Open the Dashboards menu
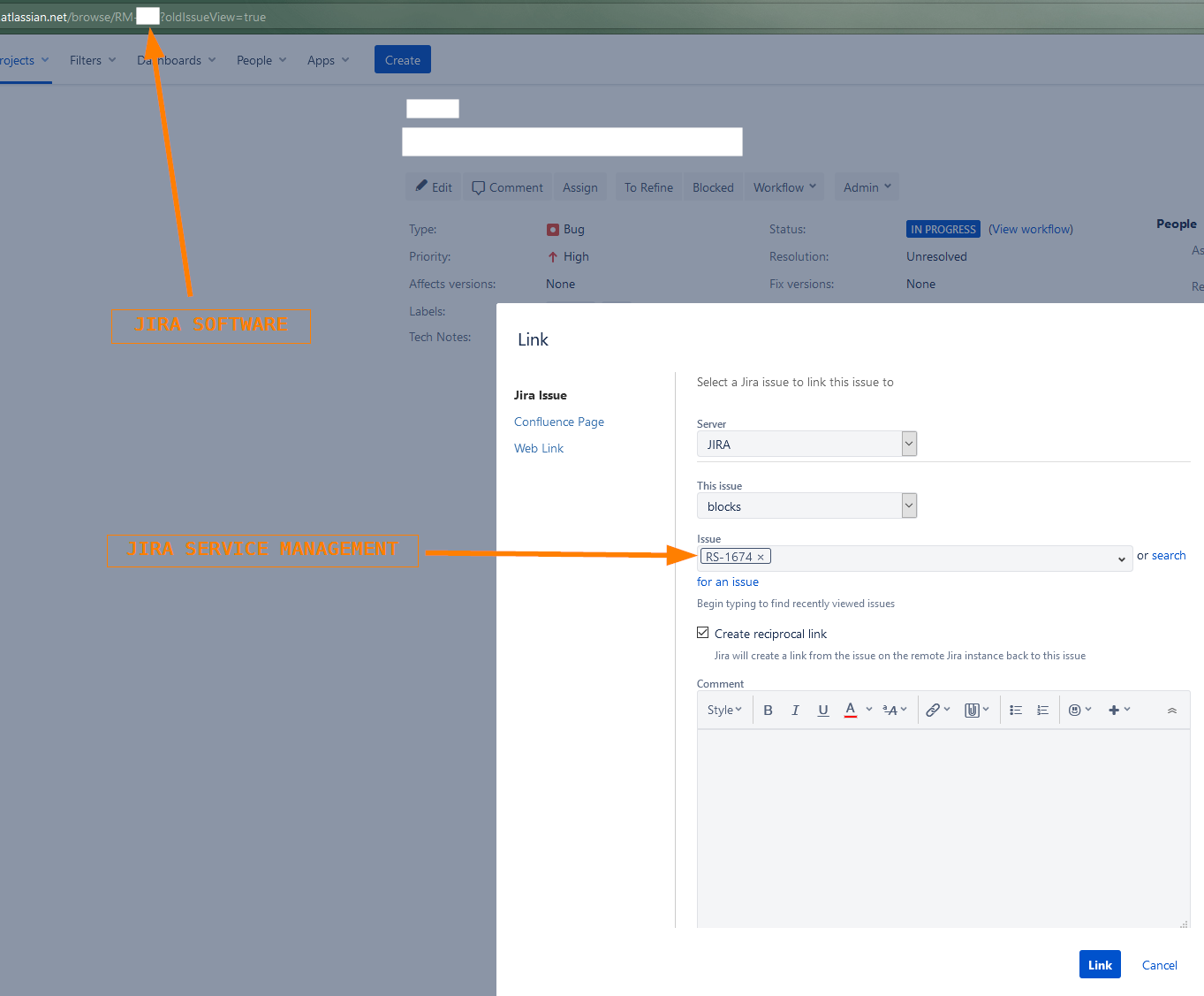Image resolution: width=1204 pixels, height=996 pixels. pos(176,60)
